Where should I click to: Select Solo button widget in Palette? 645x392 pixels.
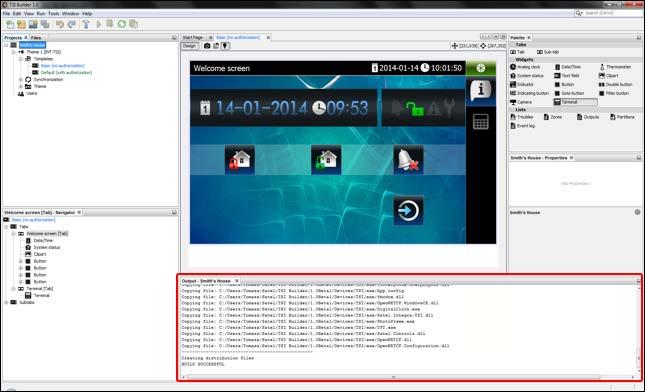pyautogui.click(x=569, y=93)
